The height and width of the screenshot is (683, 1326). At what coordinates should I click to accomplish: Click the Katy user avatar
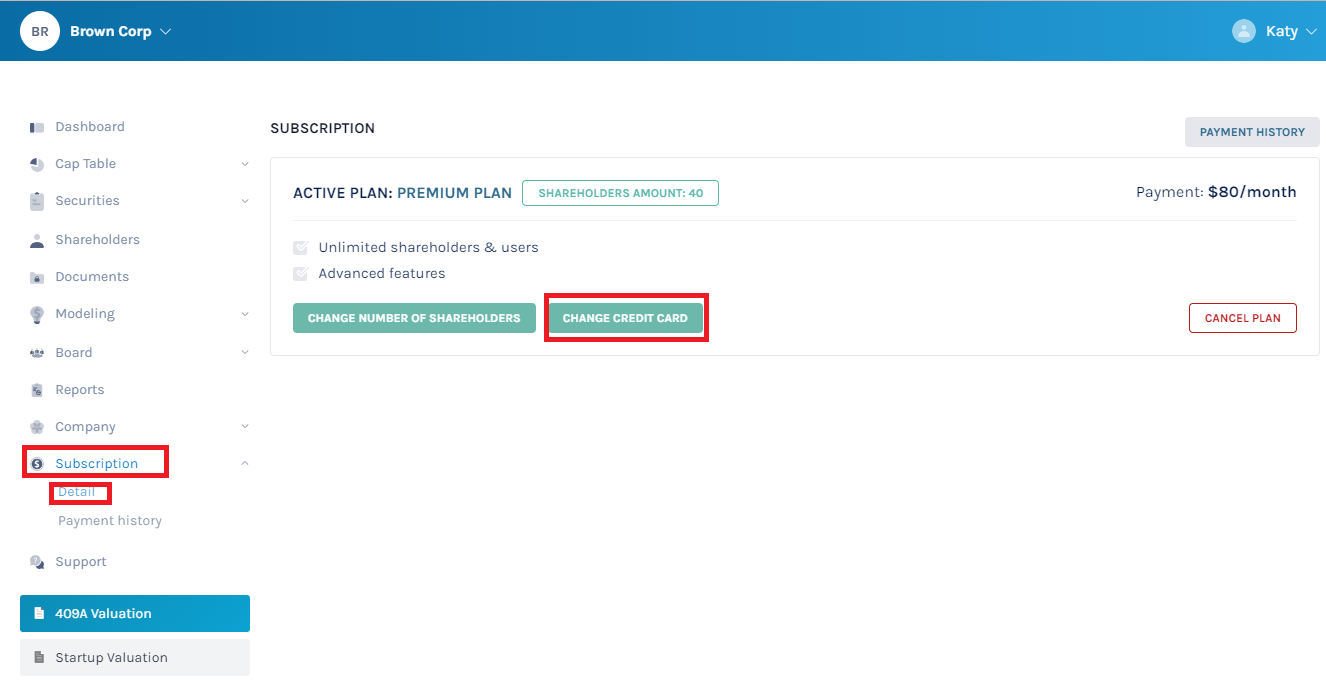[1242, 30]
